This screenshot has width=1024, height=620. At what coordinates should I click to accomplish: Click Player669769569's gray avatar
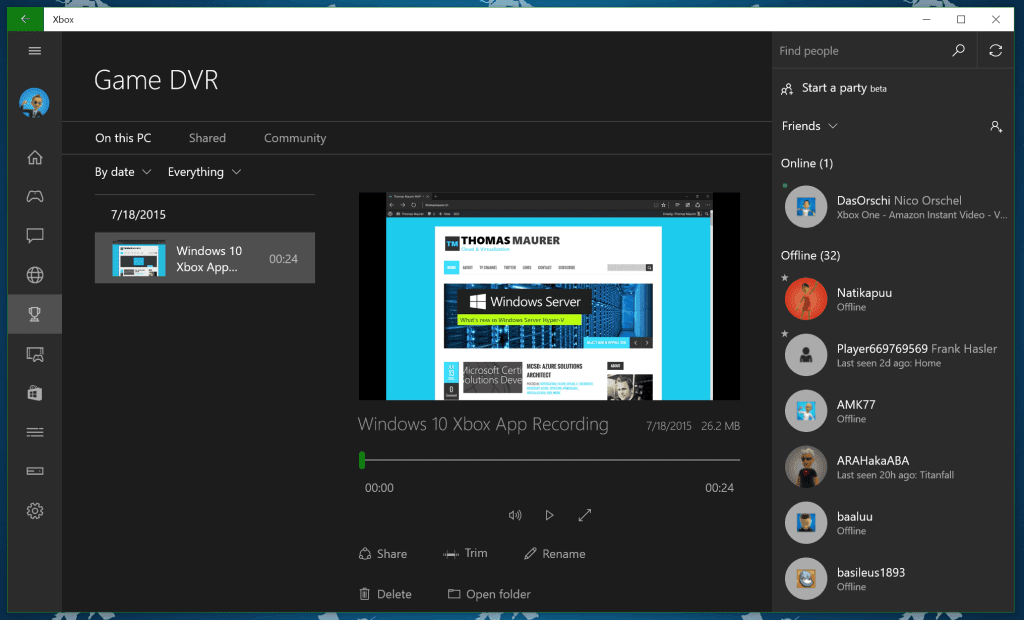(x=806, y=355)
